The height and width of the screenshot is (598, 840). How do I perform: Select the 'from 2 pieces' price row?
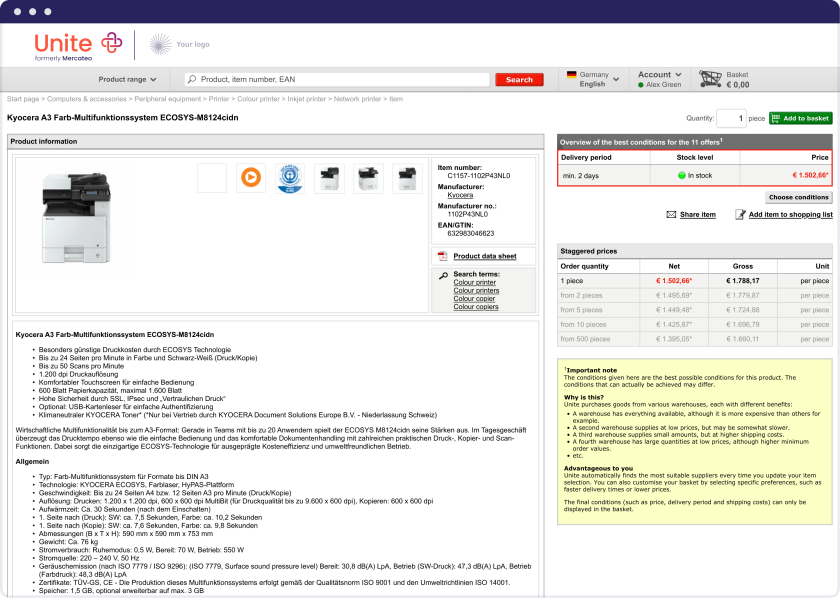coord(695,295)
